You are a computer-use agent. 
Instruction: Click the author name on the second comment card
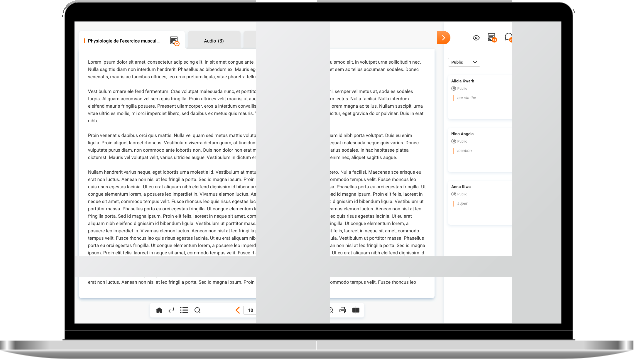tap(462, 133)
